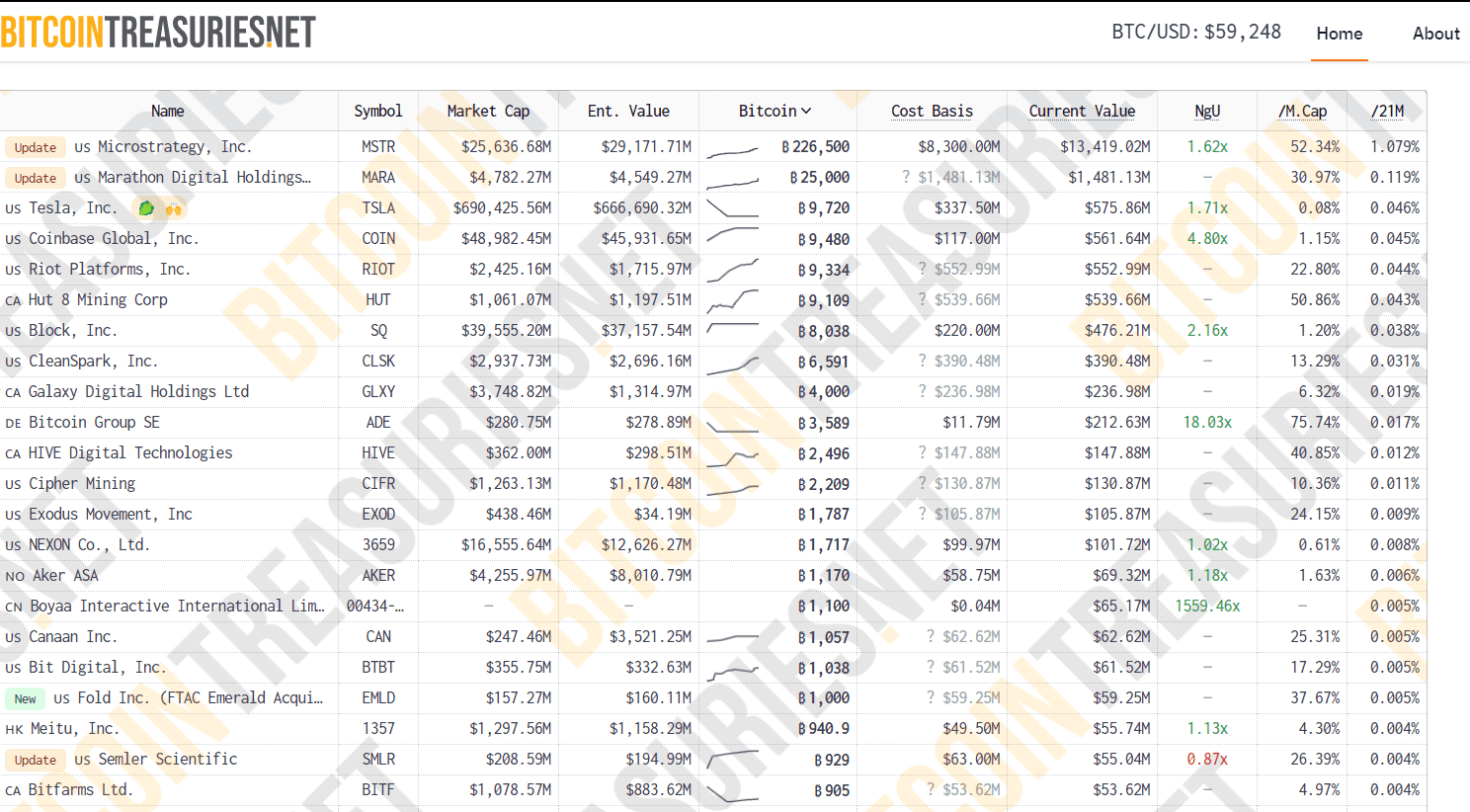The image size is (1470, 812).
Task: Click the question mark next to Riot Platforms' cost basis
Action: click(923, 269)
